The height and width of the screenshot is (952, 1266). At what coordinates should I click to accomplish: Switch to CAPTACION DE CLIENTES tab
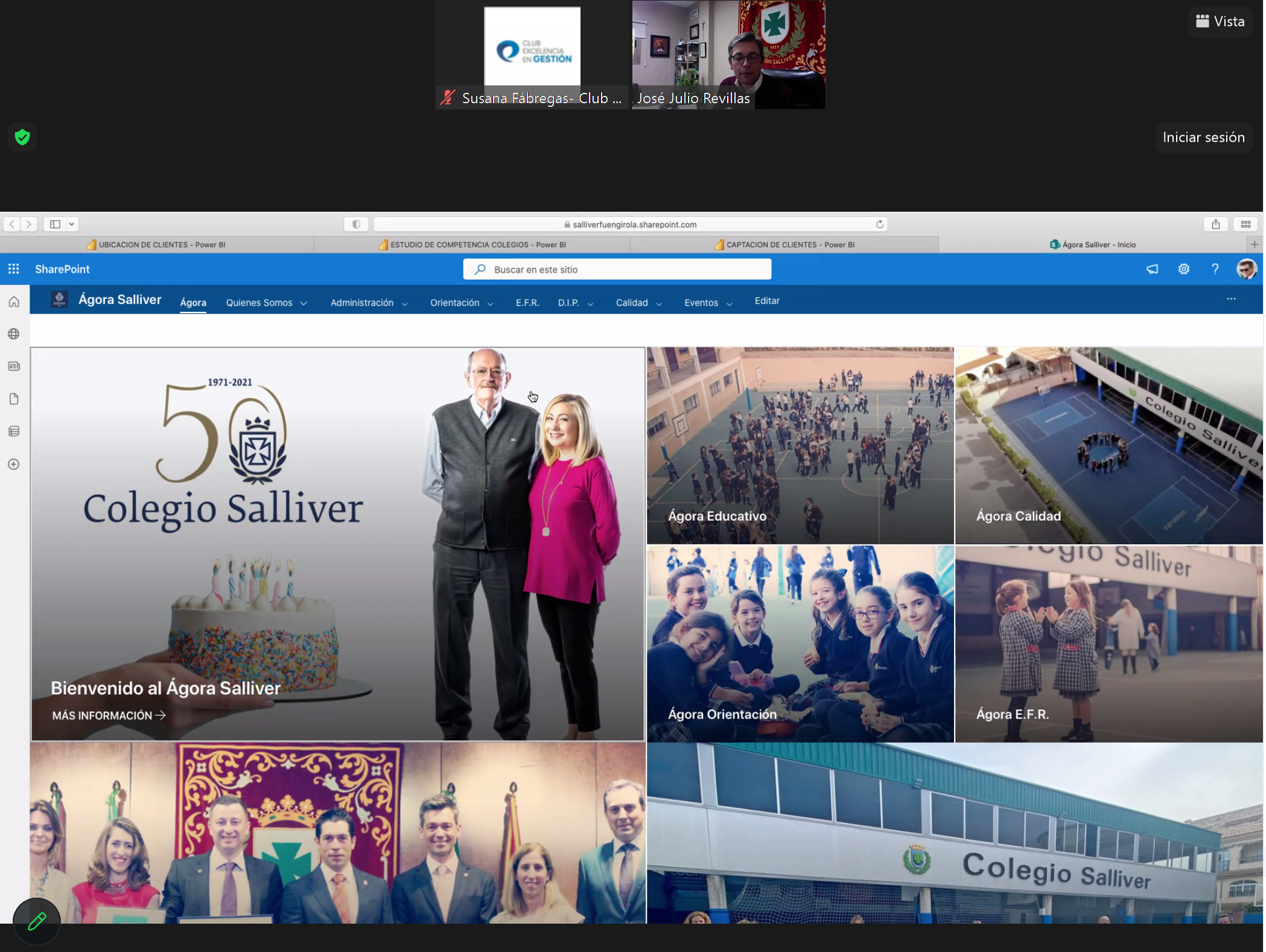[784, 244]
